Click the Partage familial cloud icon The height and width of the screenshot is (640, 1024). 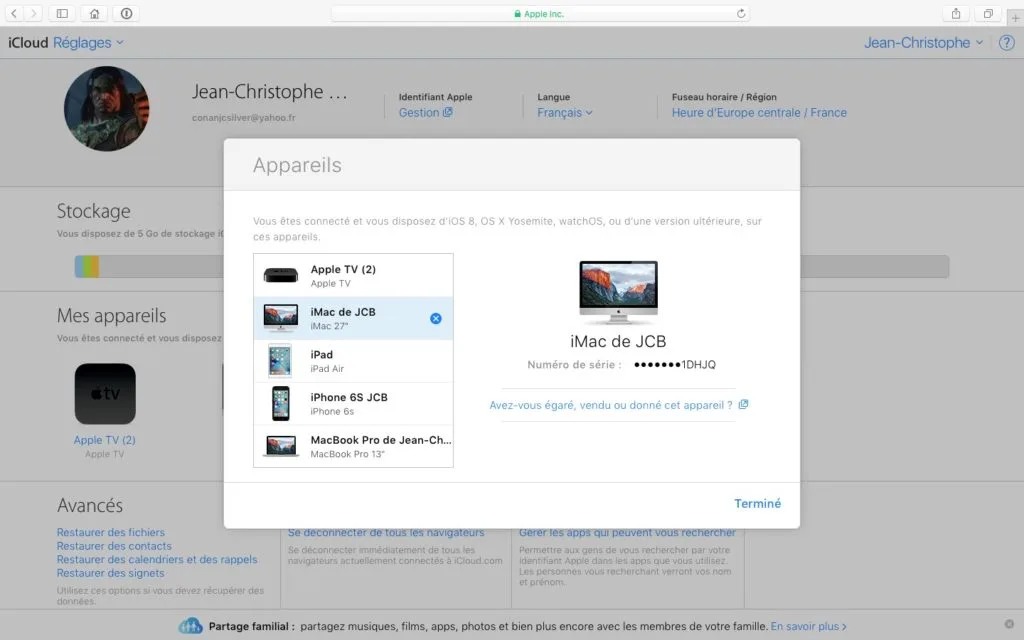191,626
